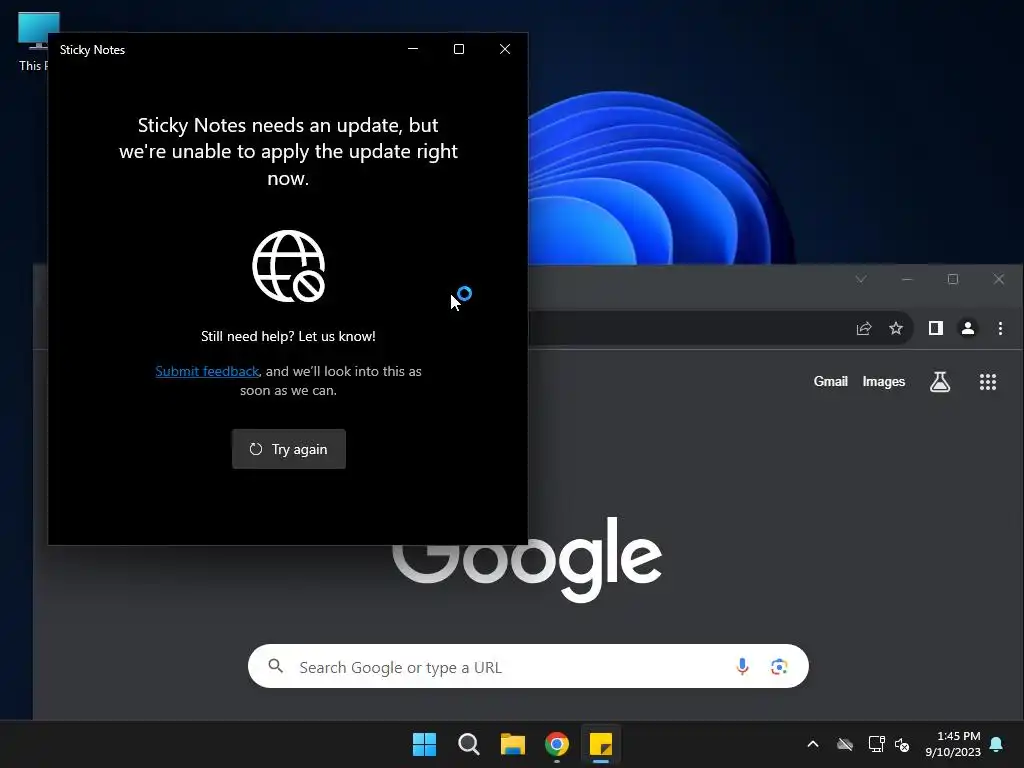Screen dimensions: 1024x768
Task: Maximize the Sticky Notes window
Action: 459,49
